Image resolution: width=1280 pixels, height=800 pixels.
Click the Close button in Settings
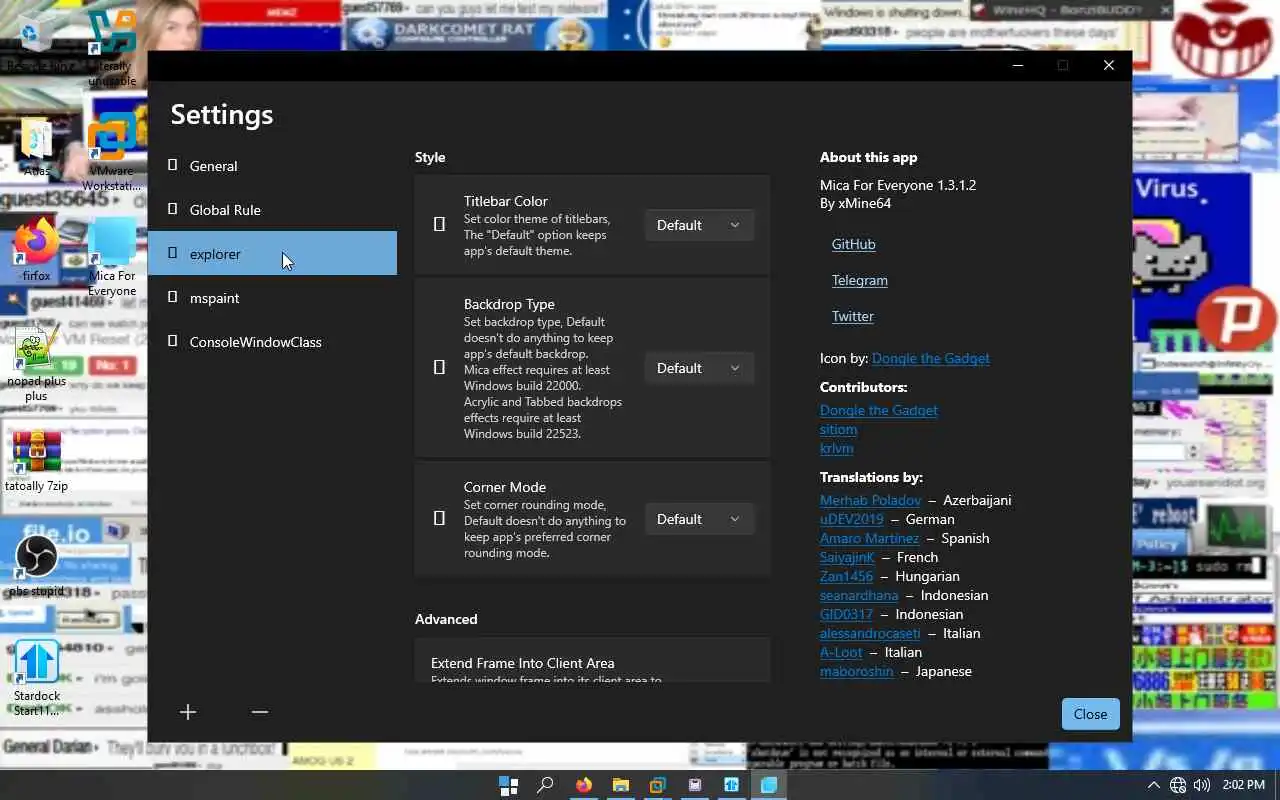pos(1090,714)
